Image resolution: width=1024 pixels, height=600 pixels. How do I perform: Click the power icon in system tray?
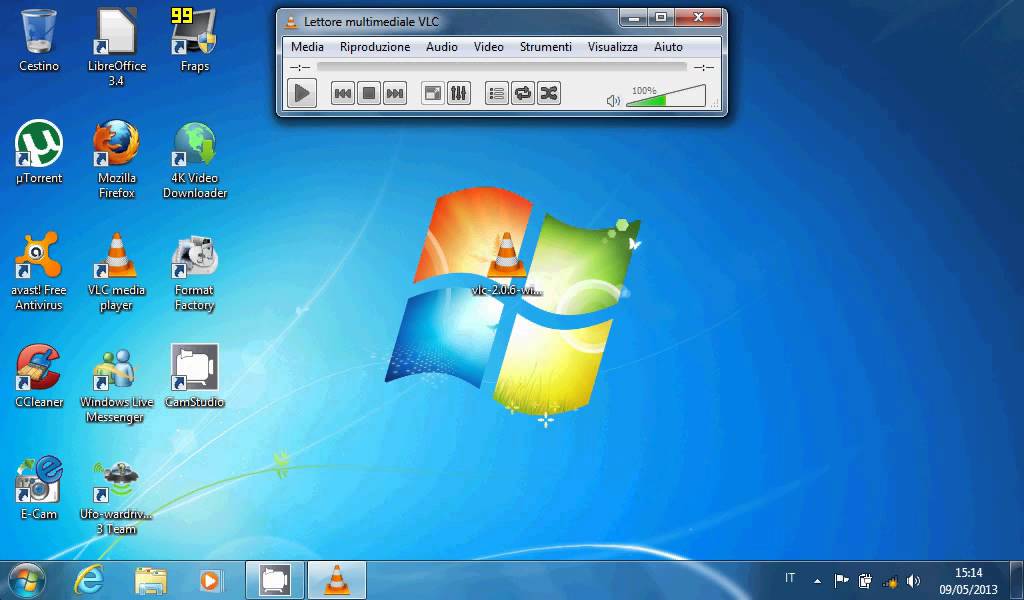coord(865,580)
